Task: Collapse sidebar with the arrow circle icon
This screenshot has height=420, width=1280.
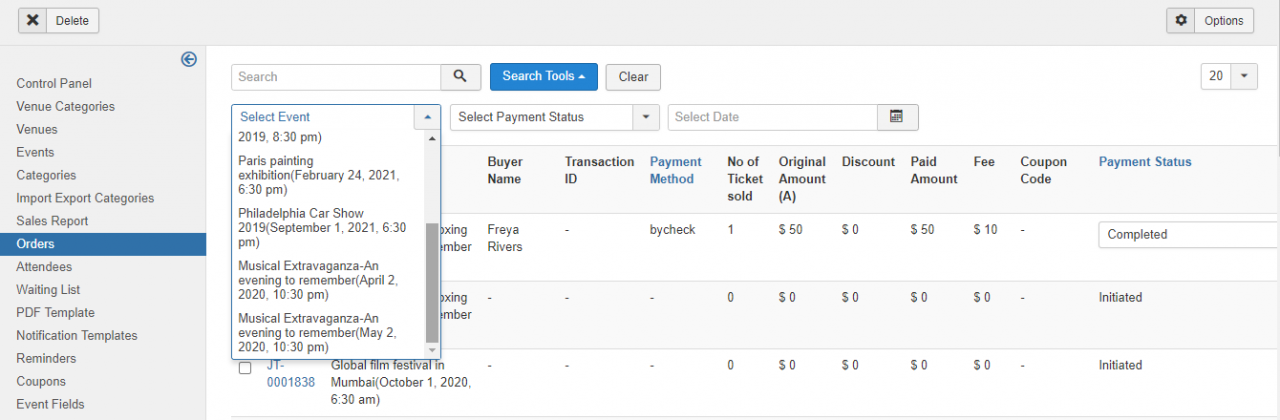Action: (189, 59)
